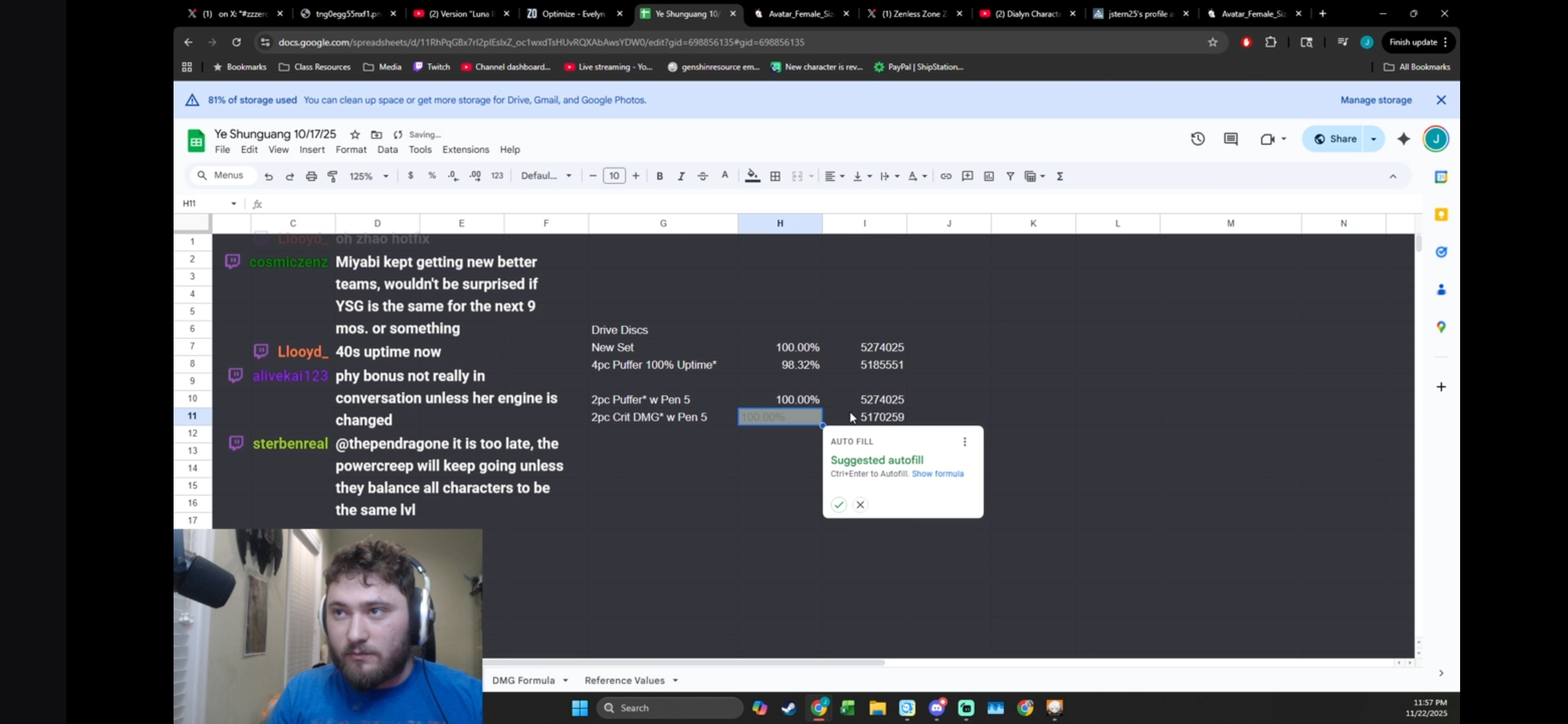Open the Default font dropdown
This screenshot has width=1568, height=724.
click(546, 176)
